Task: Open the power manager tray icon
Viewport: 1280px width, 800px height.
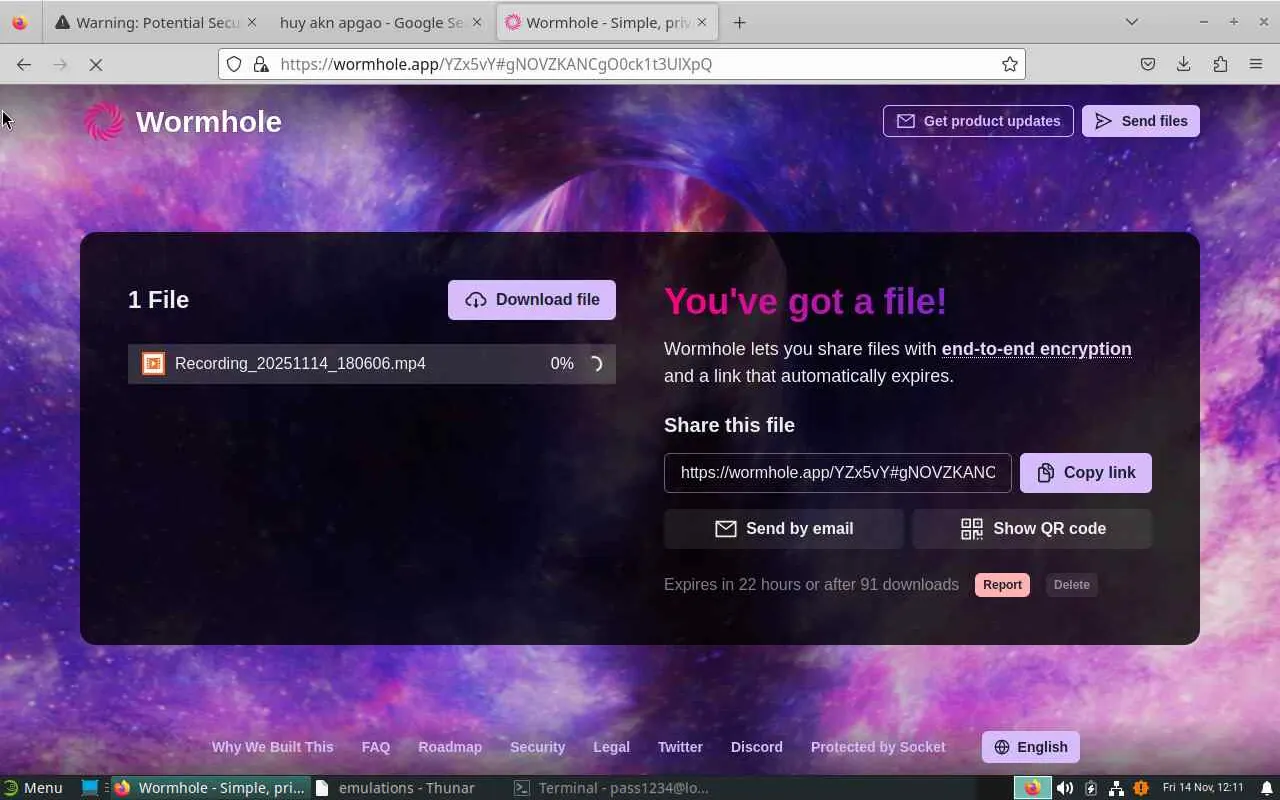Action: [1091, 788]
